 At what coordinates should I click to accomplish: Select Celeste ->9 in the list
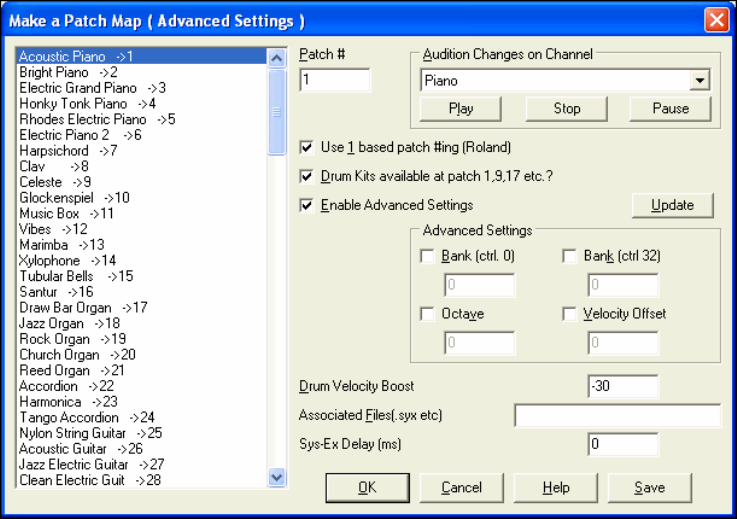tap(141, 182)
